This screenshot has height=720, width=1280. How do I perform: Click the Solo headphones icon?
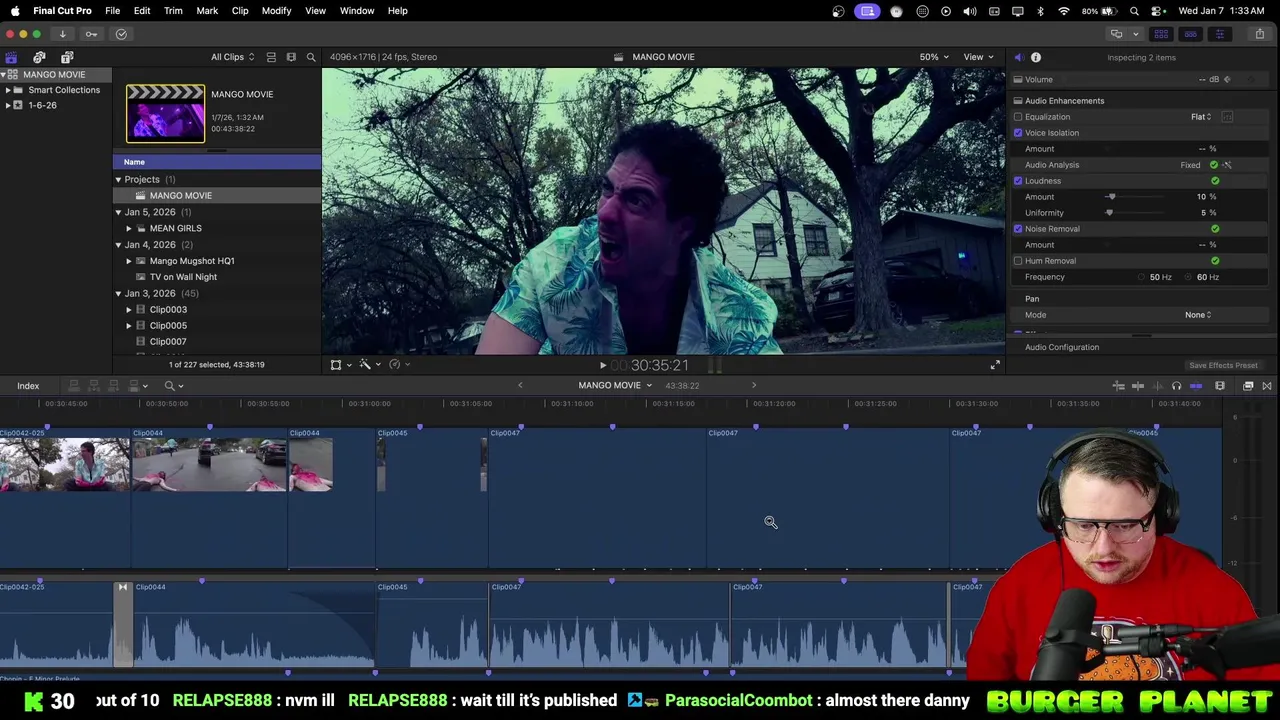tap(1176, 386)
